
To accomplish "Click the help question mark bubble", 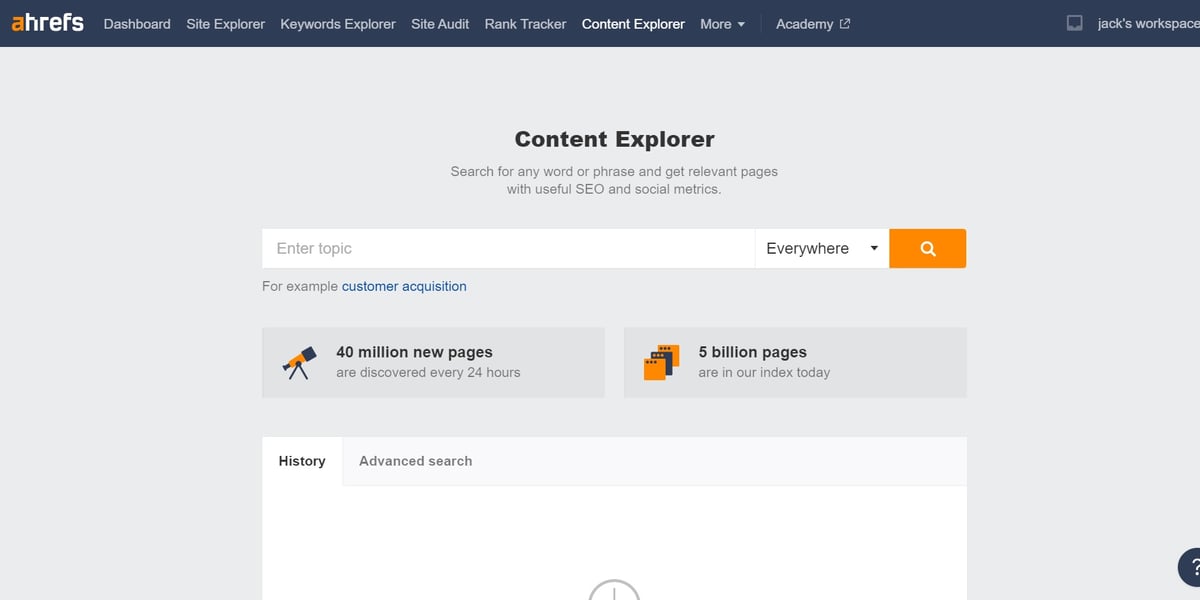I will pos(1191,567).
